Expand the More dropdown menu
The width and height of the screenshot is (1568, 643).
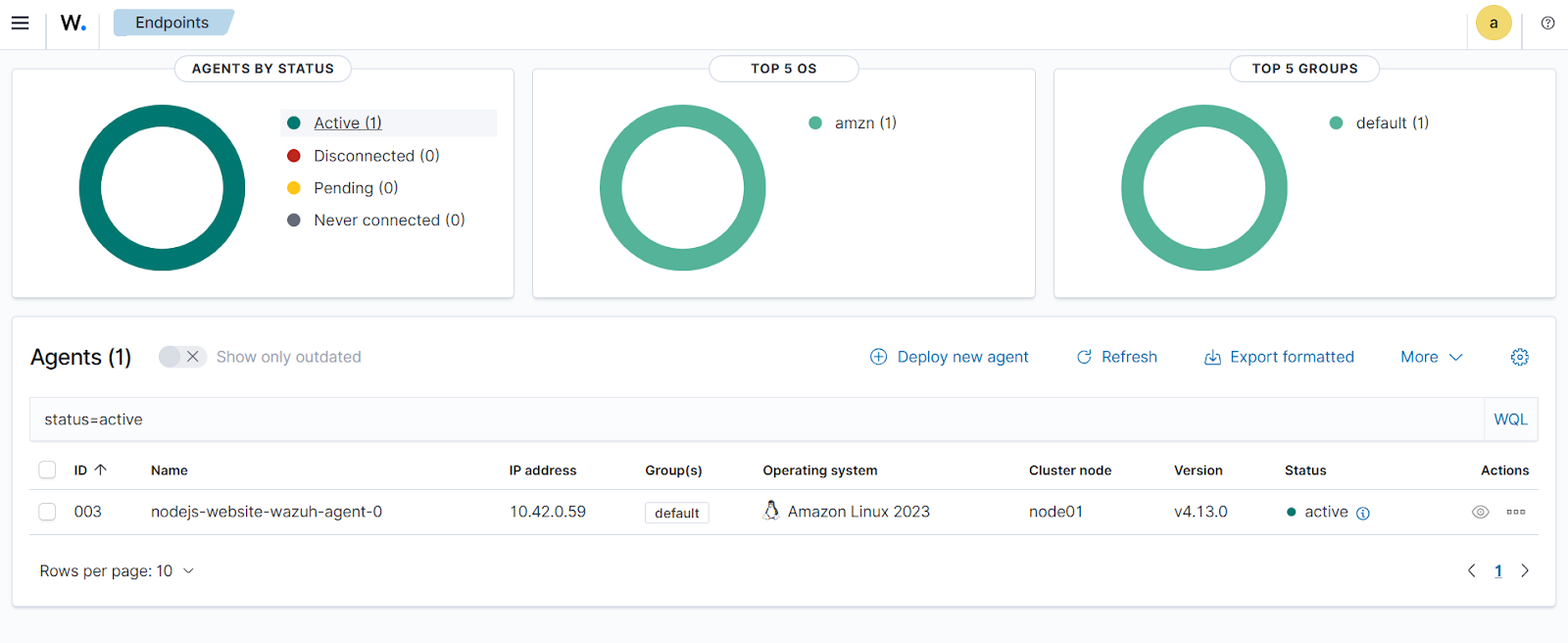[1431, 357]
